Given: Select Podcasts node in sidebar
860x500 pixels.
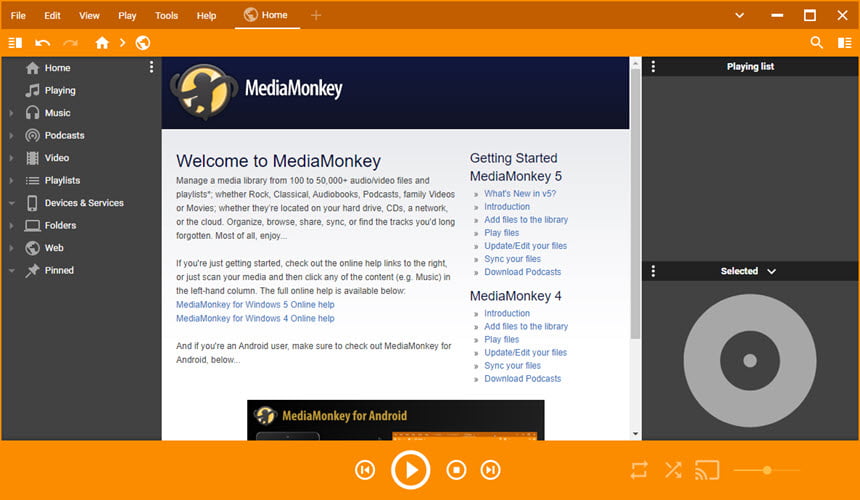Looking at the screenshot, I should [55, 135].
